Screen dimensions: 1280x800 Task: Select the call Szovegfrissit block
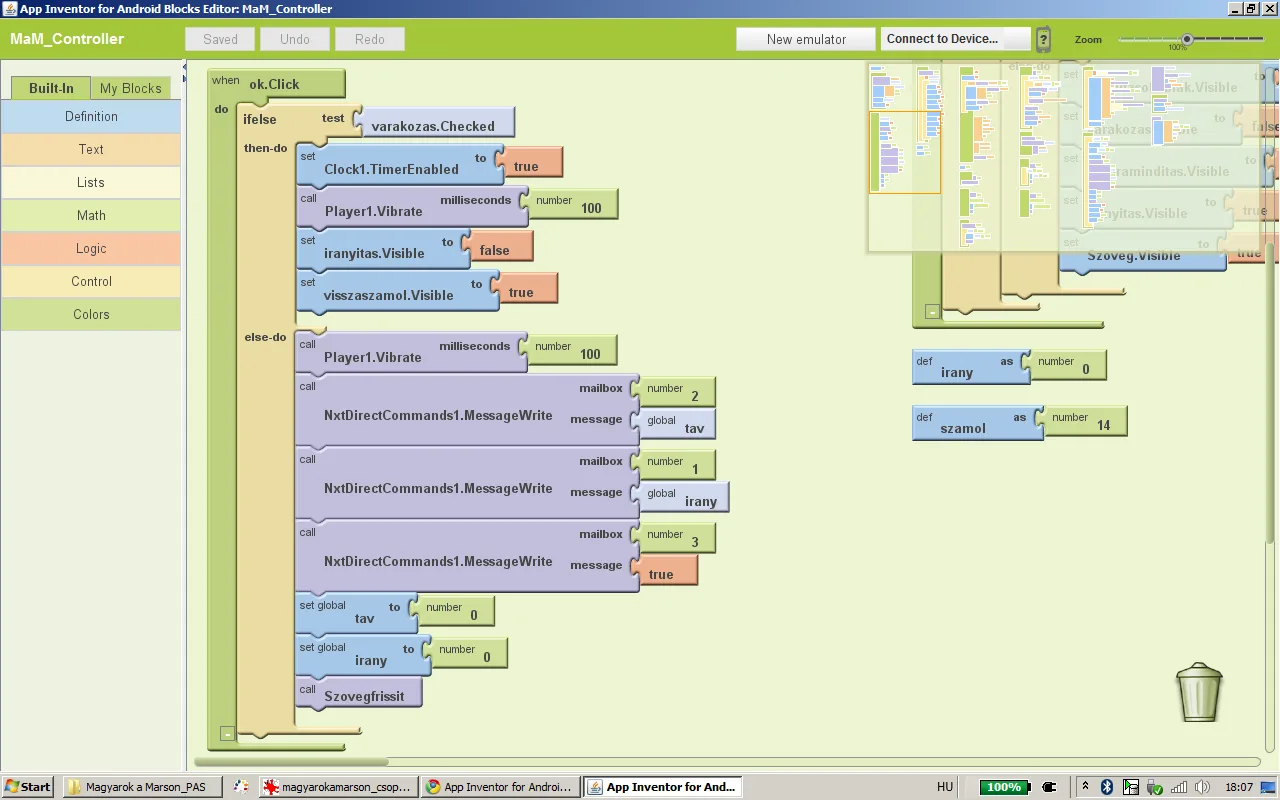359,695
